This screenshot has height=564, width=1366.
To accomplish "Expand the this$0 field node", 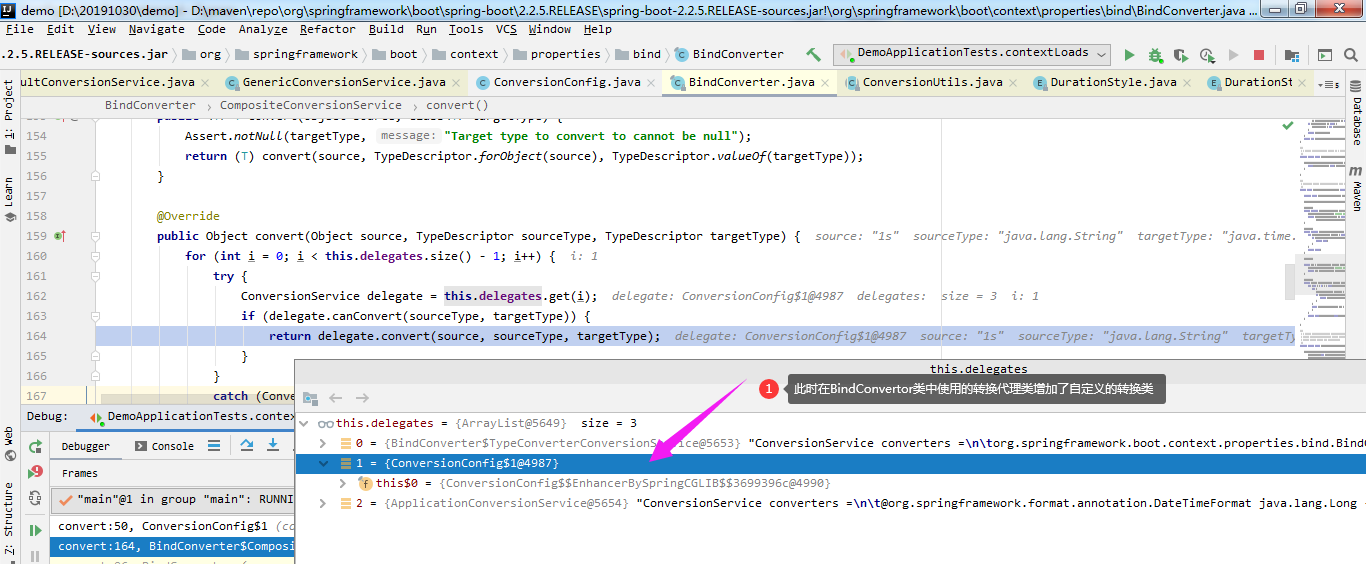I will tap(342, 483).
